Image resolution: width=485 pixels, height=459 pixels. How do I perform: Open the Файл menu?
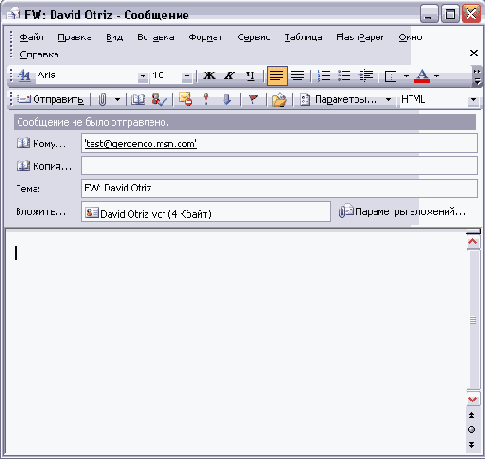click(x=31, y=37)
